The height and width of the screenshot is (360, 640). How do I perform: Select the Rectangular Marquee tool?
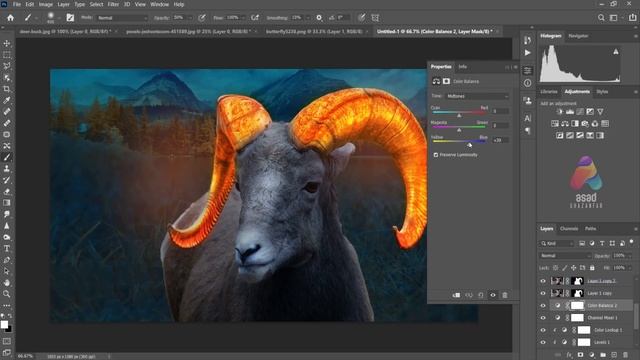7,55
